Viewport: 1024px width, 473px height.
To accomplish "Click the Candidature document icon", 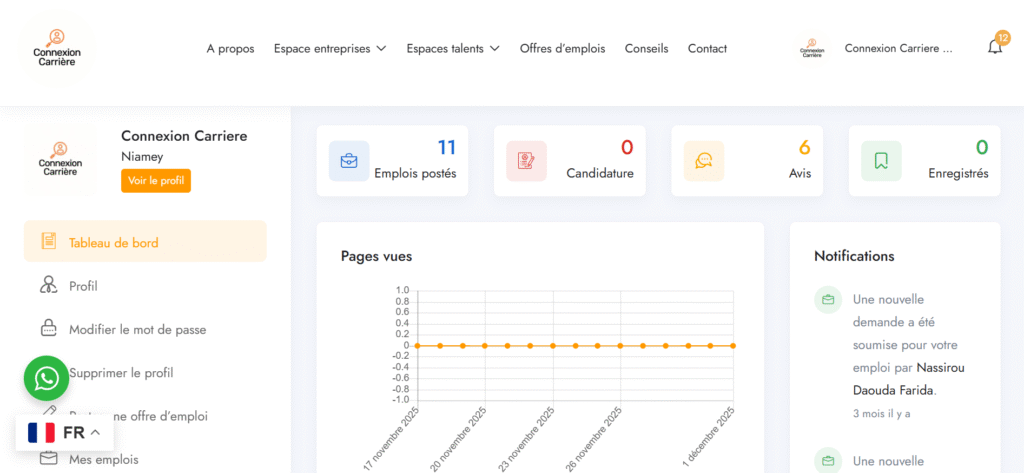I will (526, 161).
